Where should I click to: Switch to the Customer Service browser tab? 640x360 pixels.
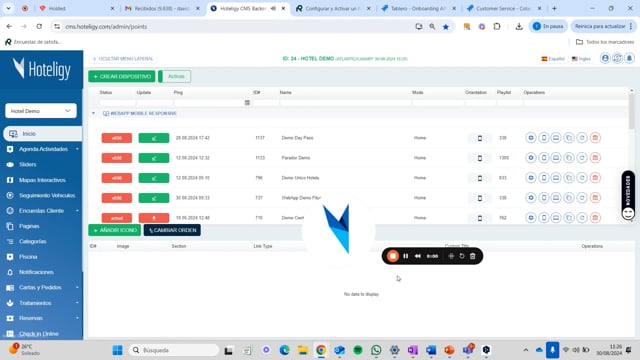click(504, 8)
